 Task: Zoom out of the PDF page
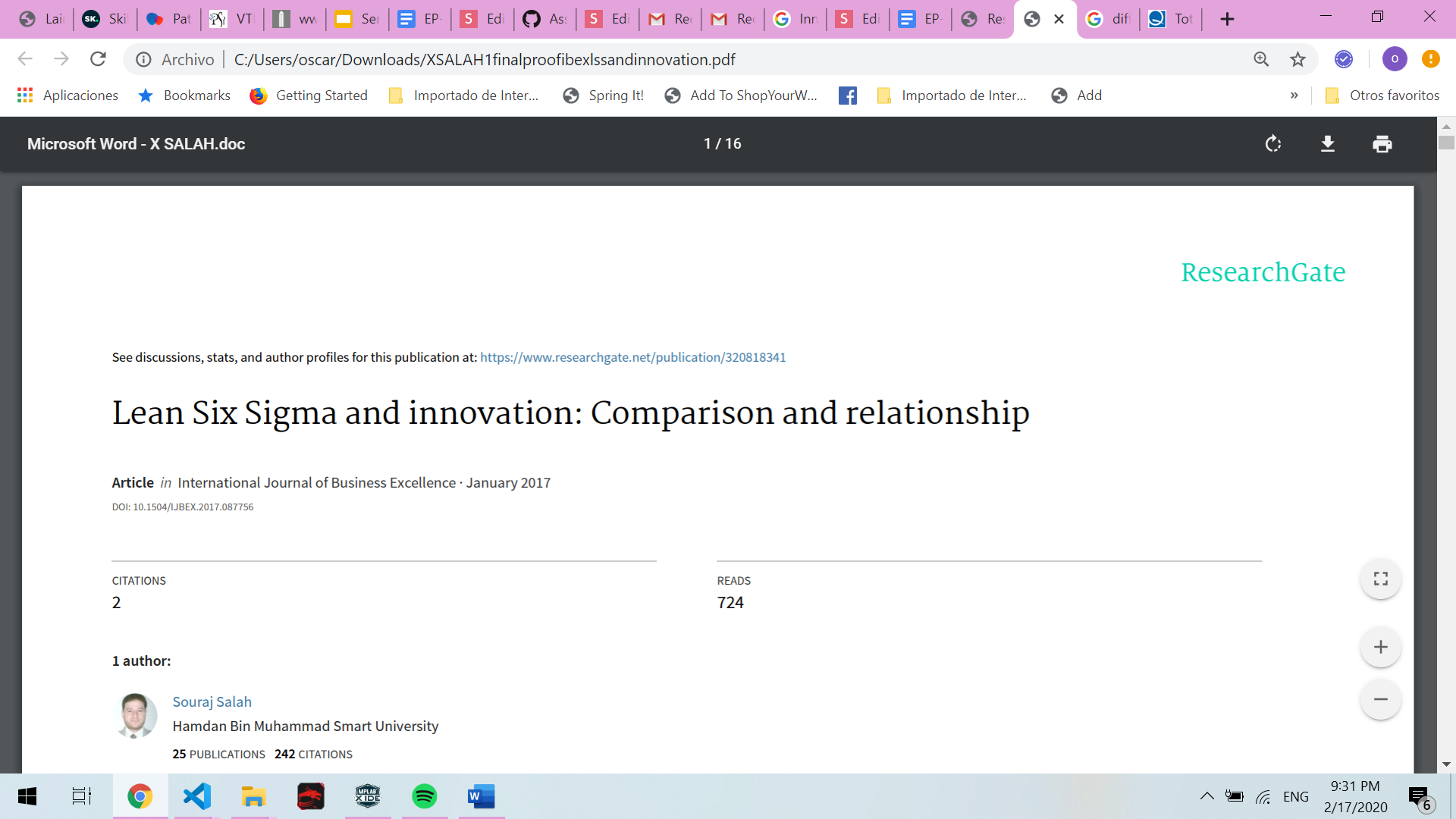1380,699
